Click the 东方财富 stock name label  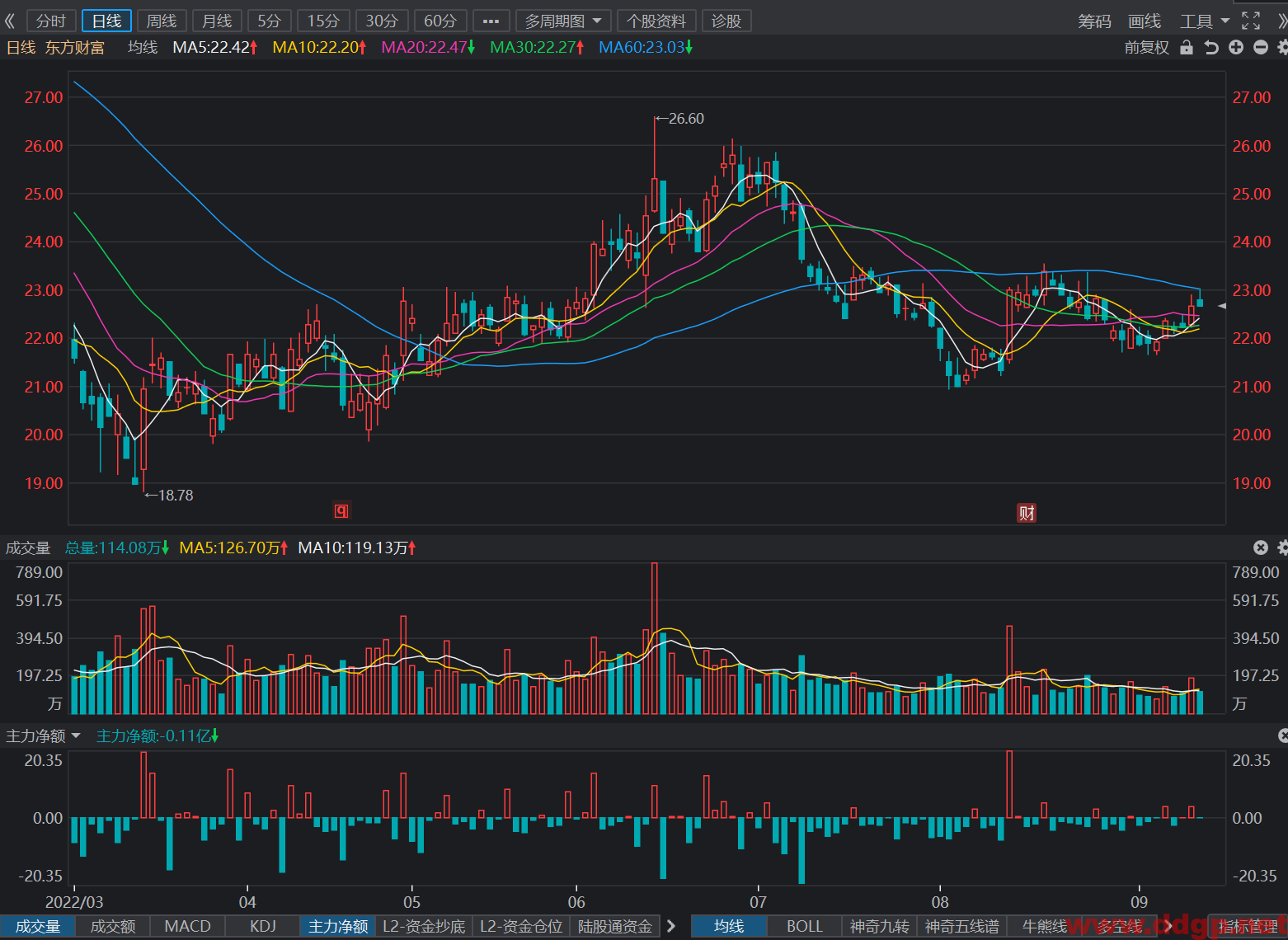click(x=75, y=48)
